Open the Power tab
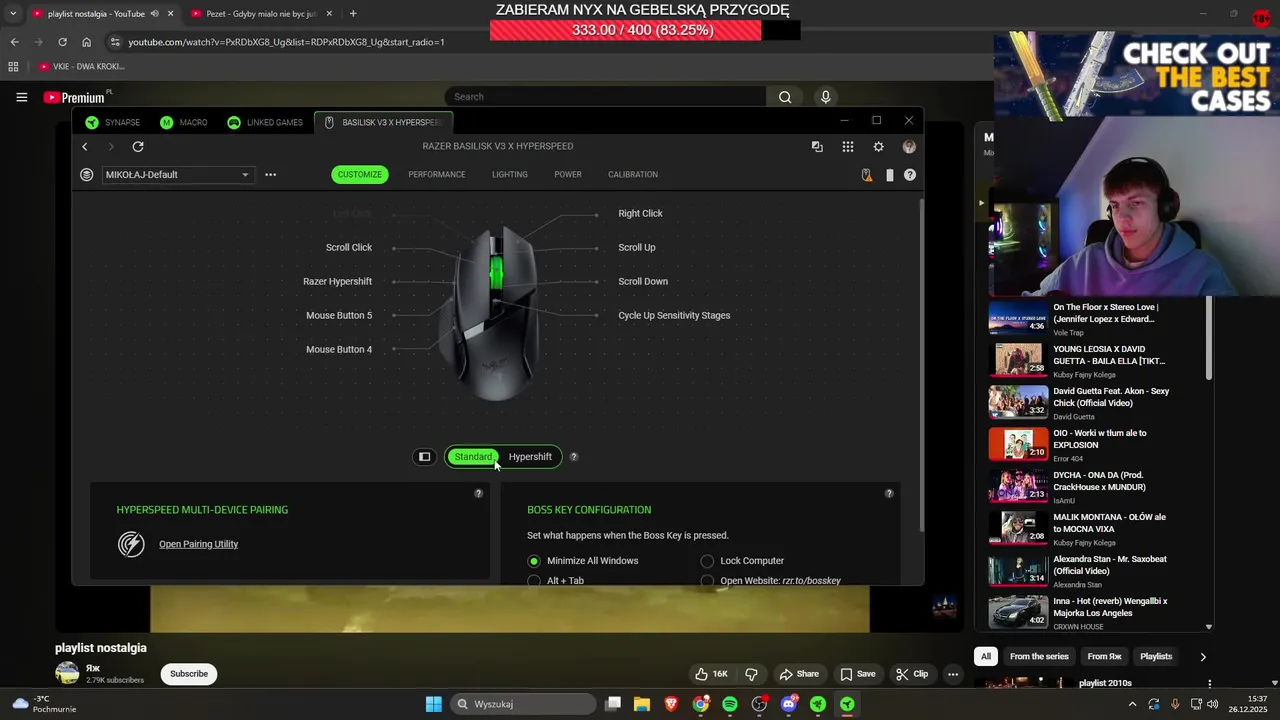1280x720 pixels. click(568, 174)
